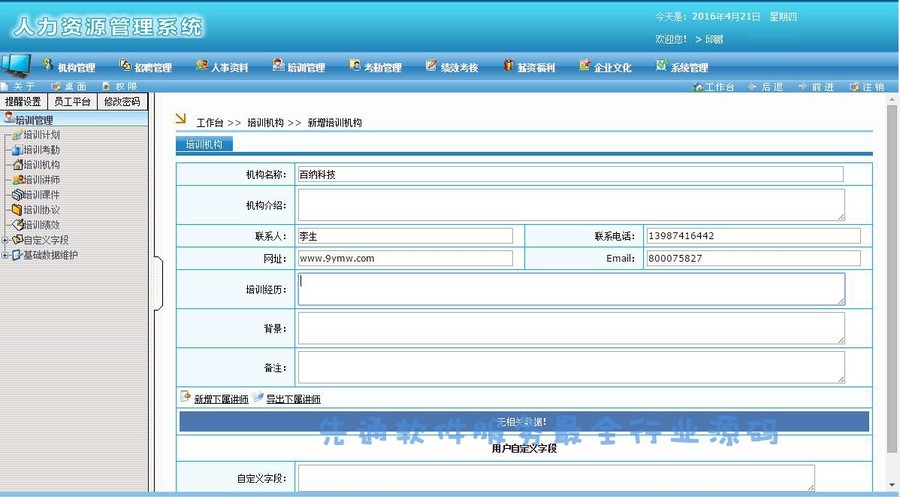
Task: Click 工作台 in the breadcrumb
Action: (210, 123)
